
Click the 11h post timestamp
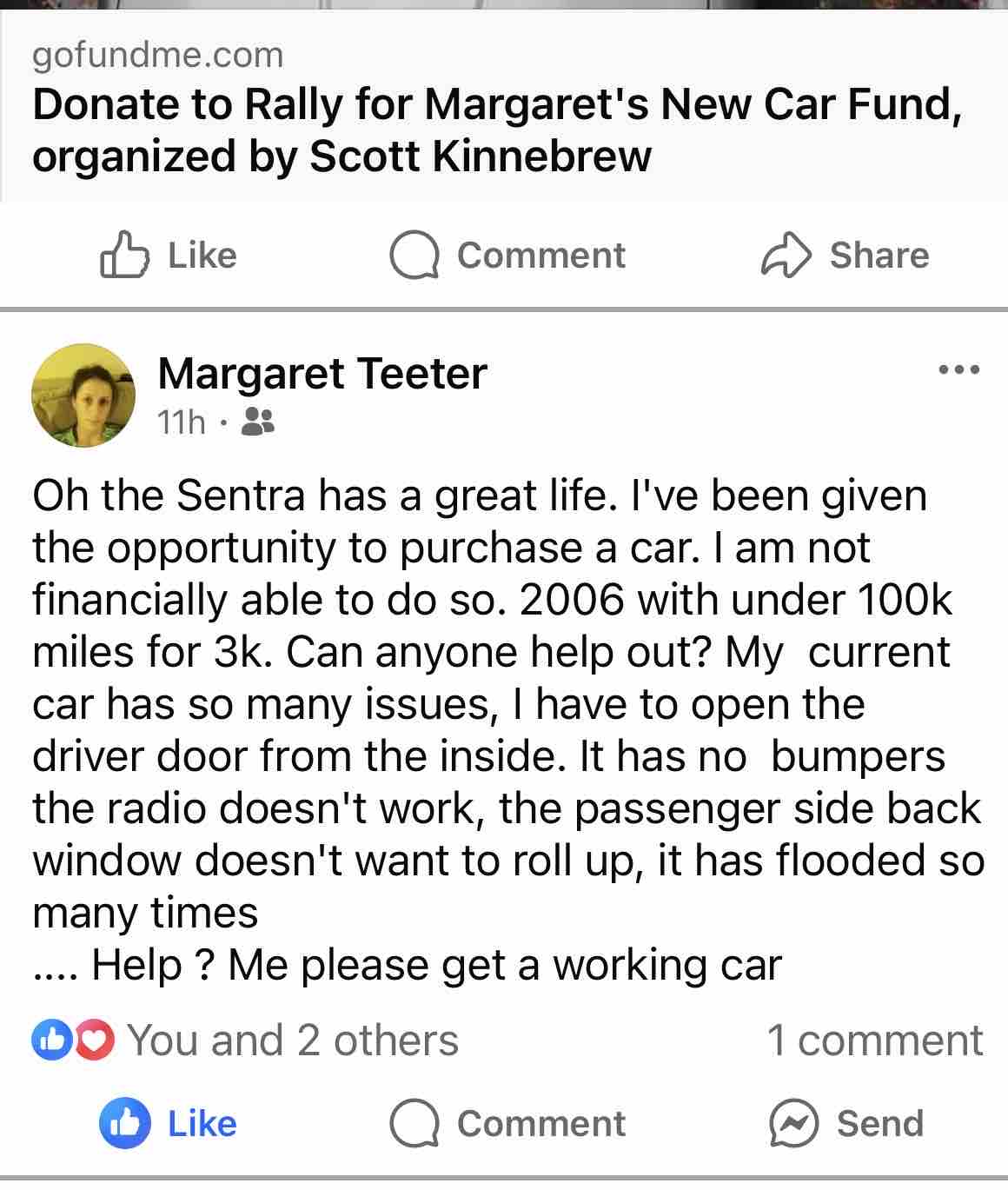coord(181,422)
